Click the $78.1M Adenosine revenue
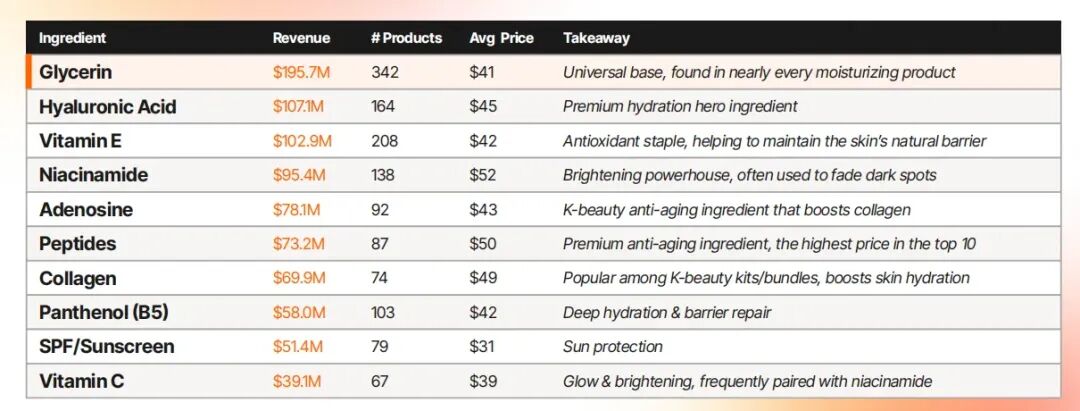The image size is (1080, 411). [297, 209]
